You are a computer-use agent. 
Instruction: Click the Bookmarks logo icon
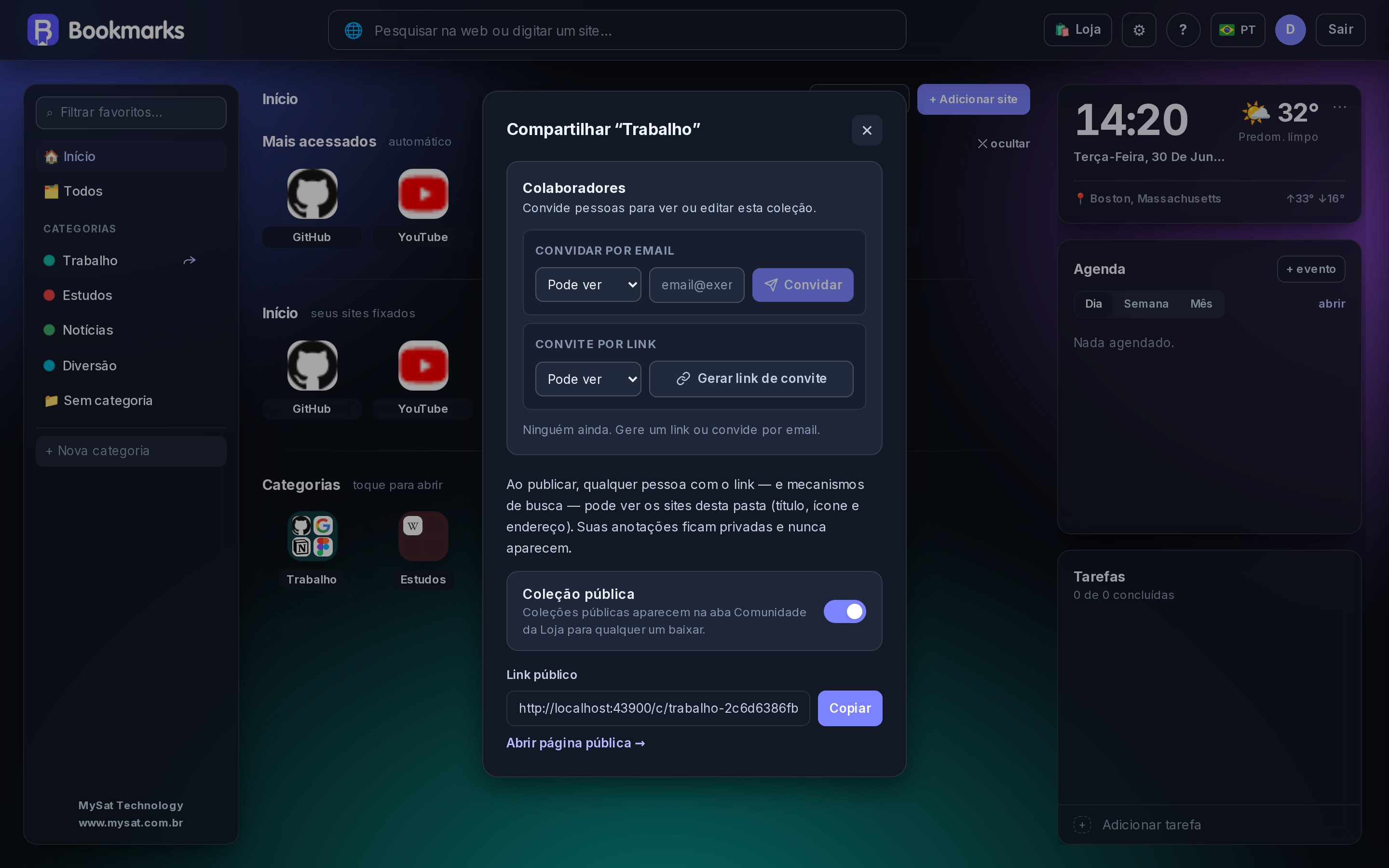[x=43, y=30]
